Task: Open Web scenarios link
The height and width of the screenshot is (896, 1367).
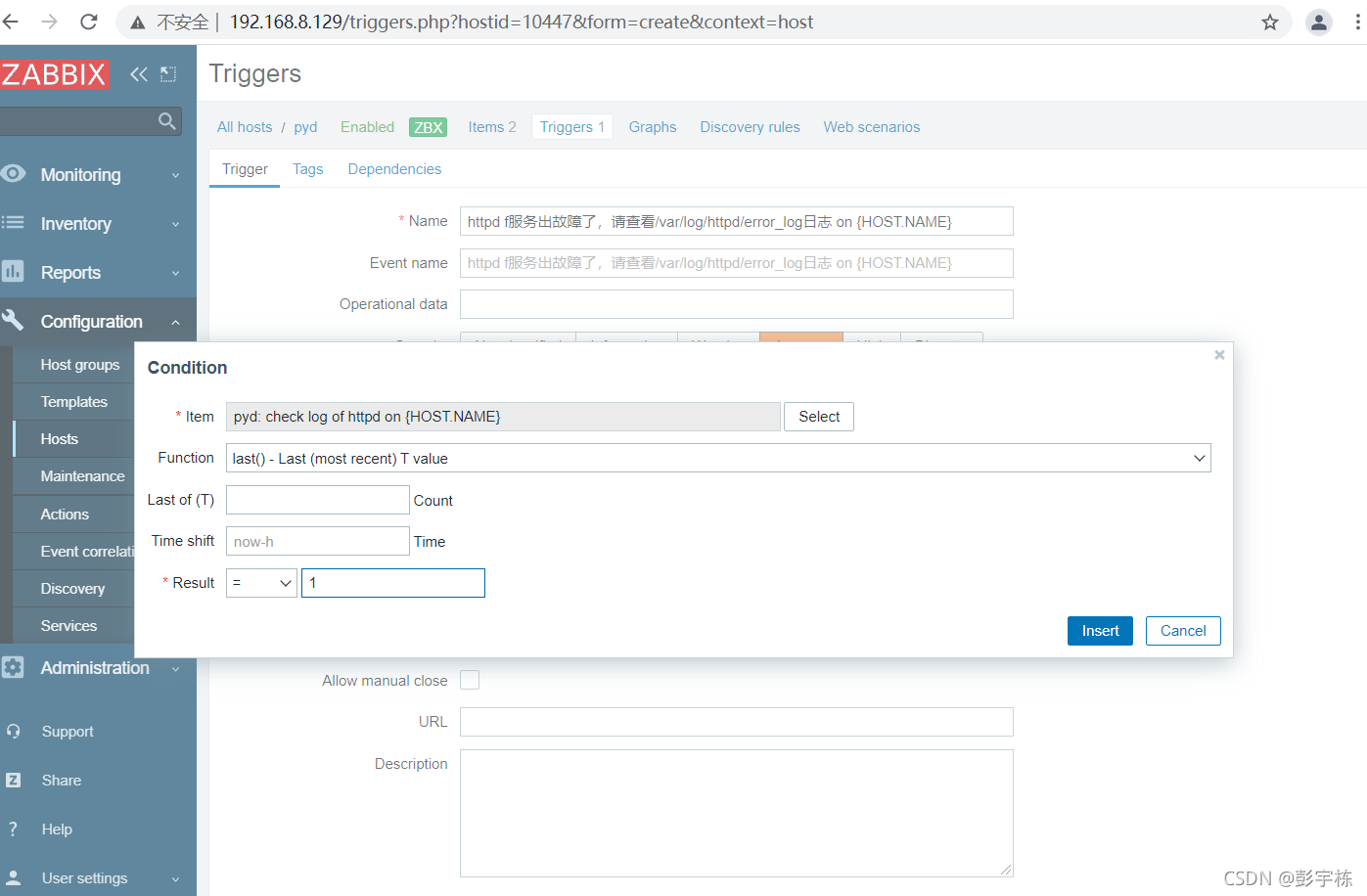Action: point(872,127)
